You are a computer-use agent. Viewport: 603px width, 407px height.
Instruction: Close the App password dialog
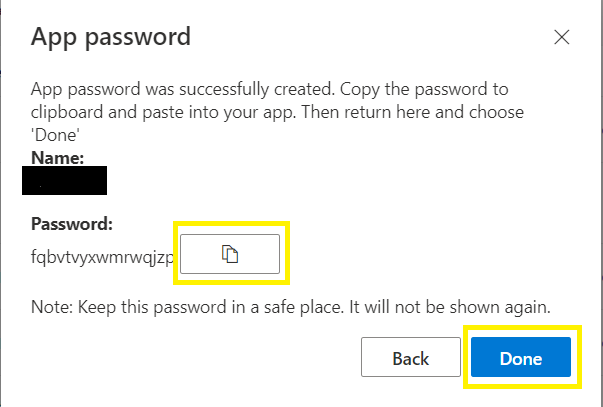[561, 38]
